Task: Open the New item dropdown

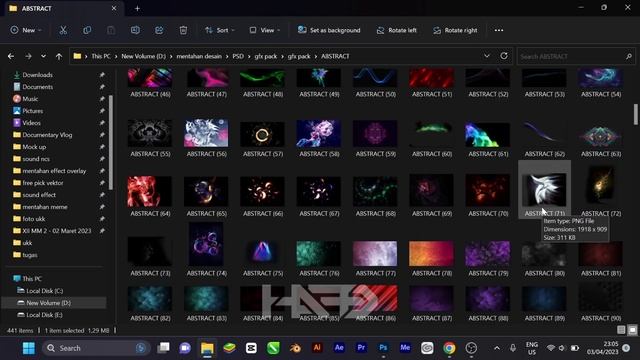Action: (26, 30)
